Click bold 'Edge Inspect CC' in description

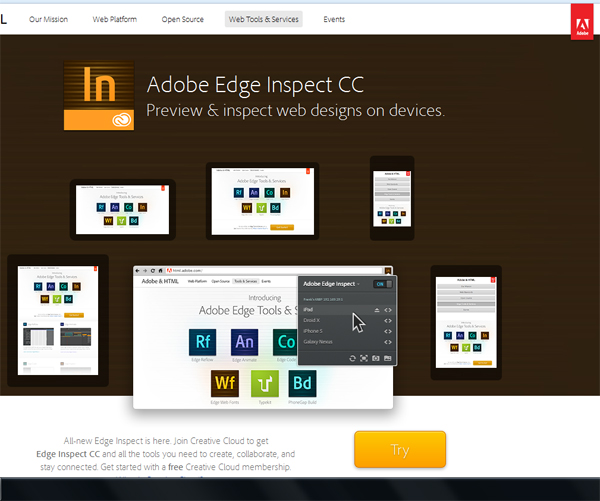click(x=68, y=454)
